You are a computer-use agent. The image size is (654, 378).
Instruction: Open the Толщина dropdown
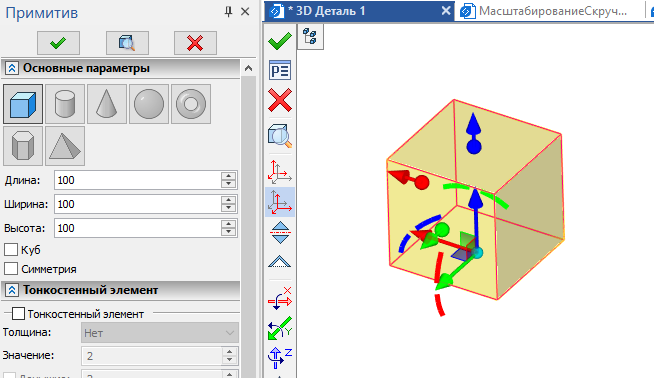point(160,333)
